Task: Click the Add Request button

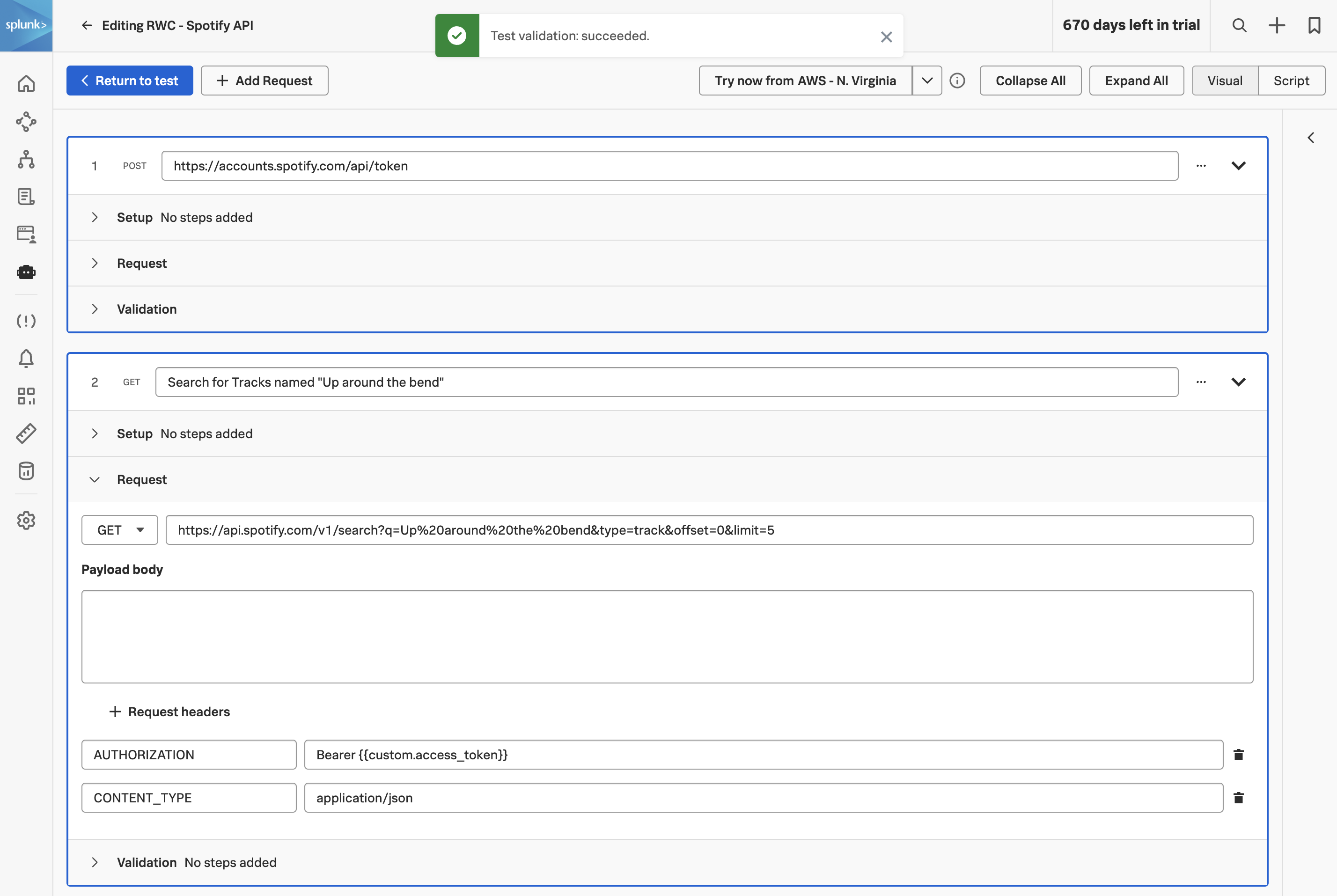Action: pos(264,81)
